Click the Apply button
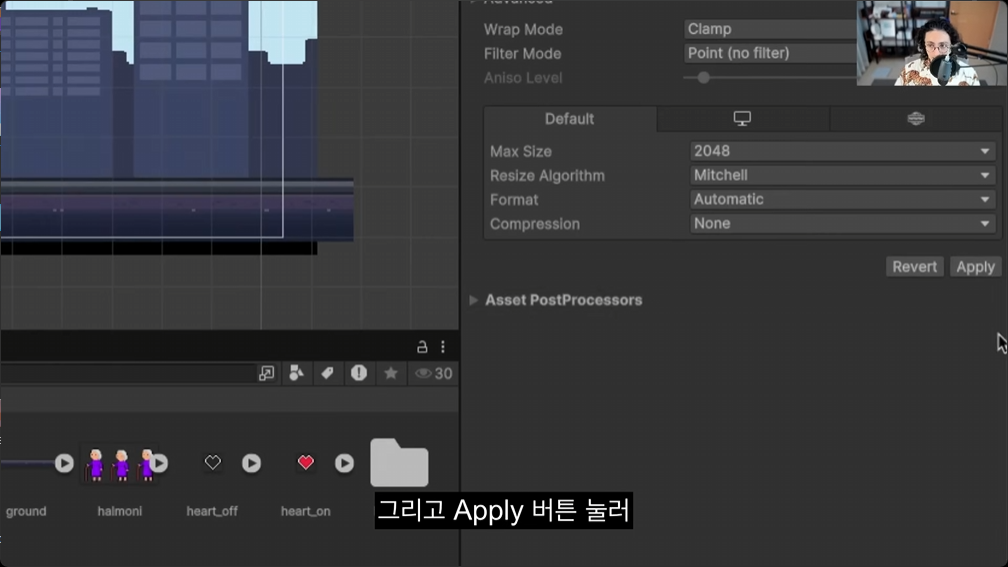This screenshot has height=567, width=1008. [x=975, y=267]
